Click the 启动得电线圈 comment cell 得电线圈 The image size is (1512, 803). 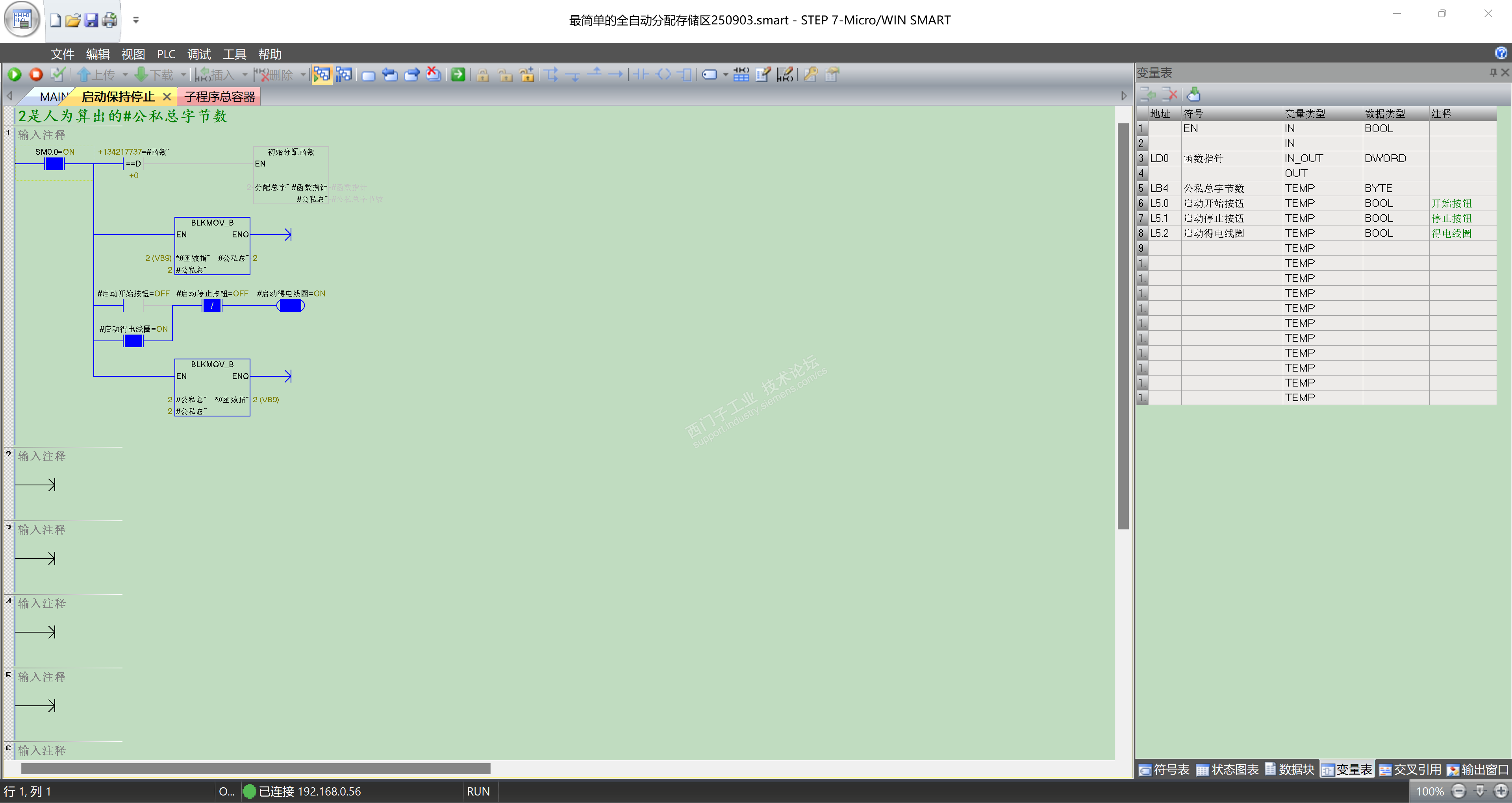point(1451,234)
